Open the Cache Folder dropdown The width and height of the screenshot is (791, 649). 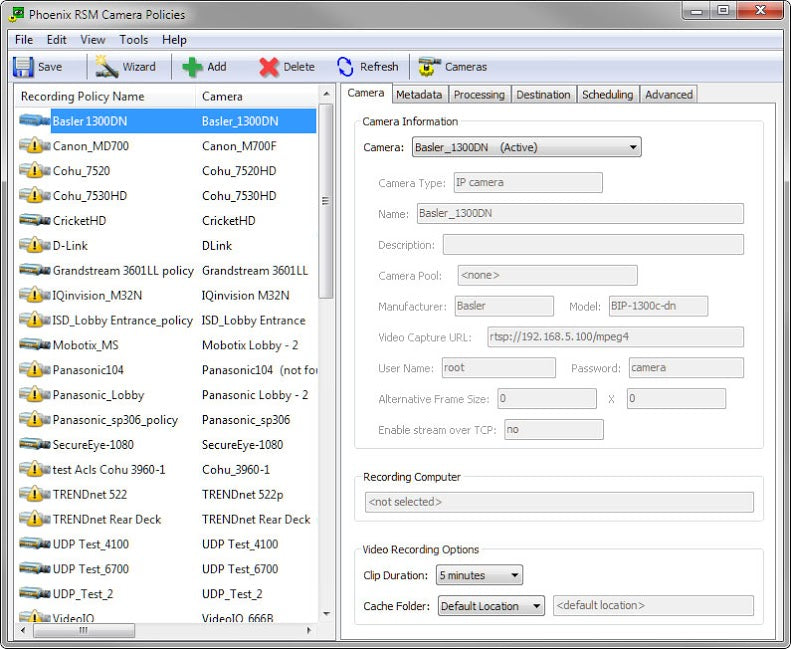[491, 606]
